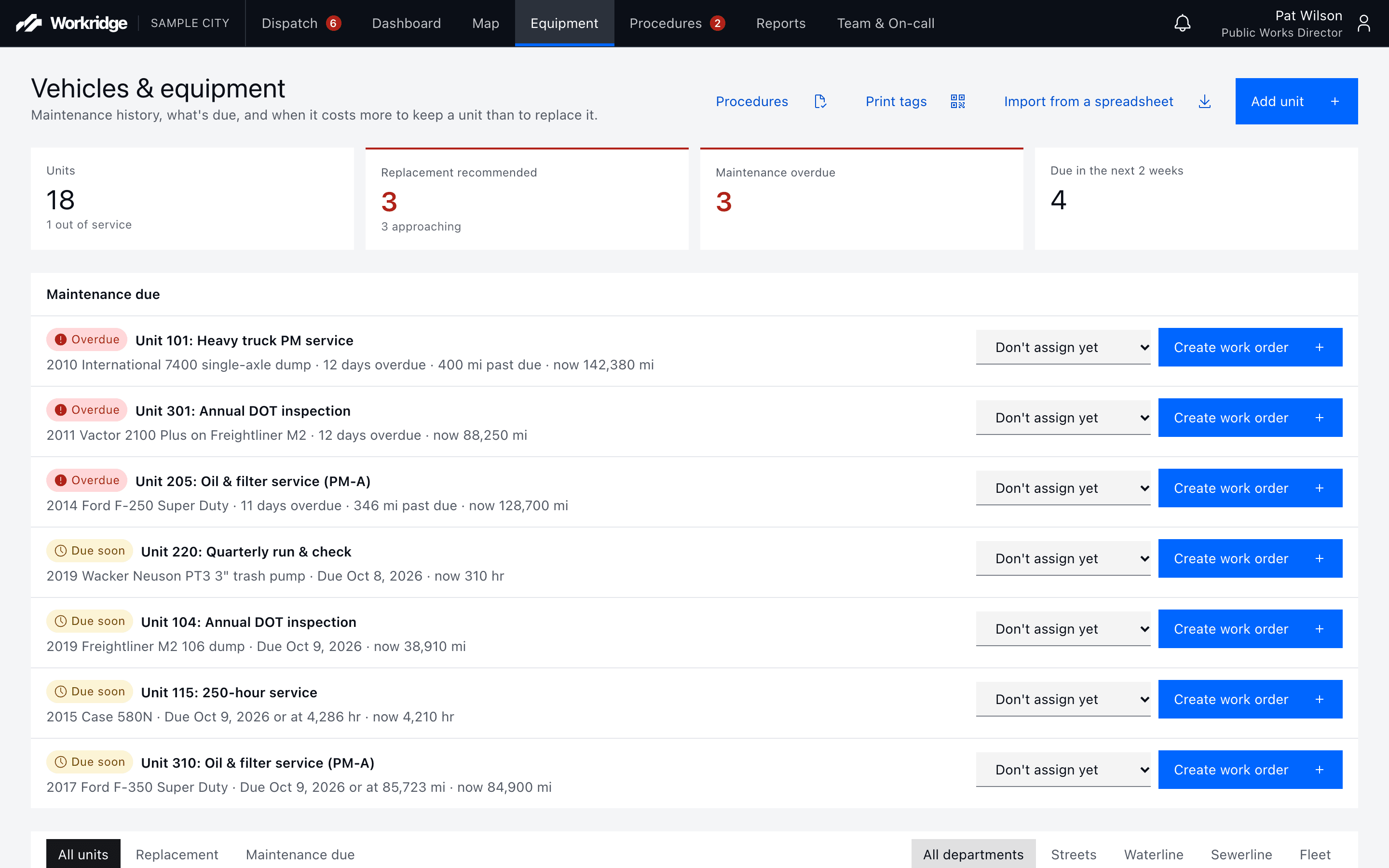
Task: Click the Add unit button
Action: click(1296, 102)
